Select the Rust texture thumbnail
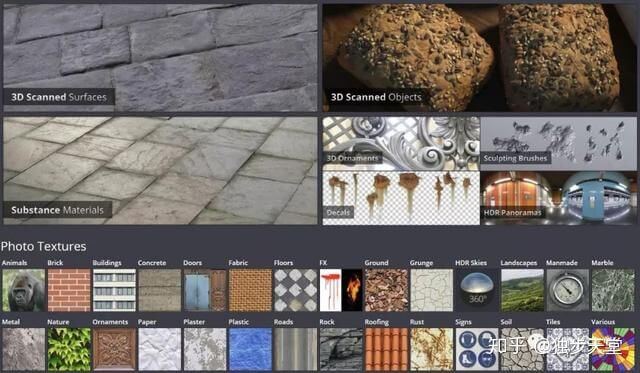The image size is (640, 373). [432, 350]
